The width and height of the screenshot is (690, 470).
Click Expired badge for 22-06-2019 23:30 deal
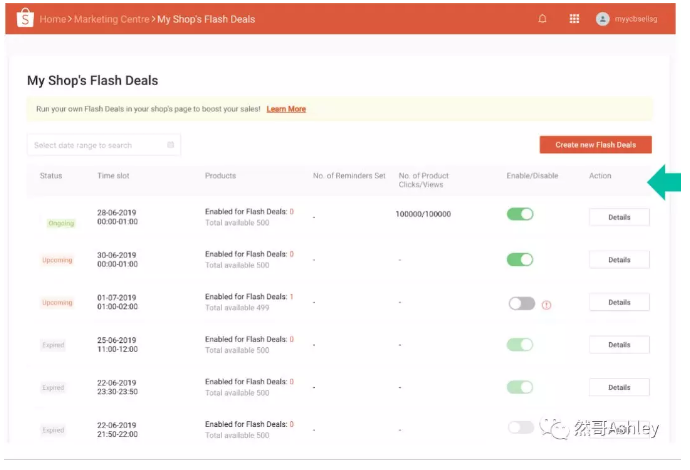coord(53,388)
